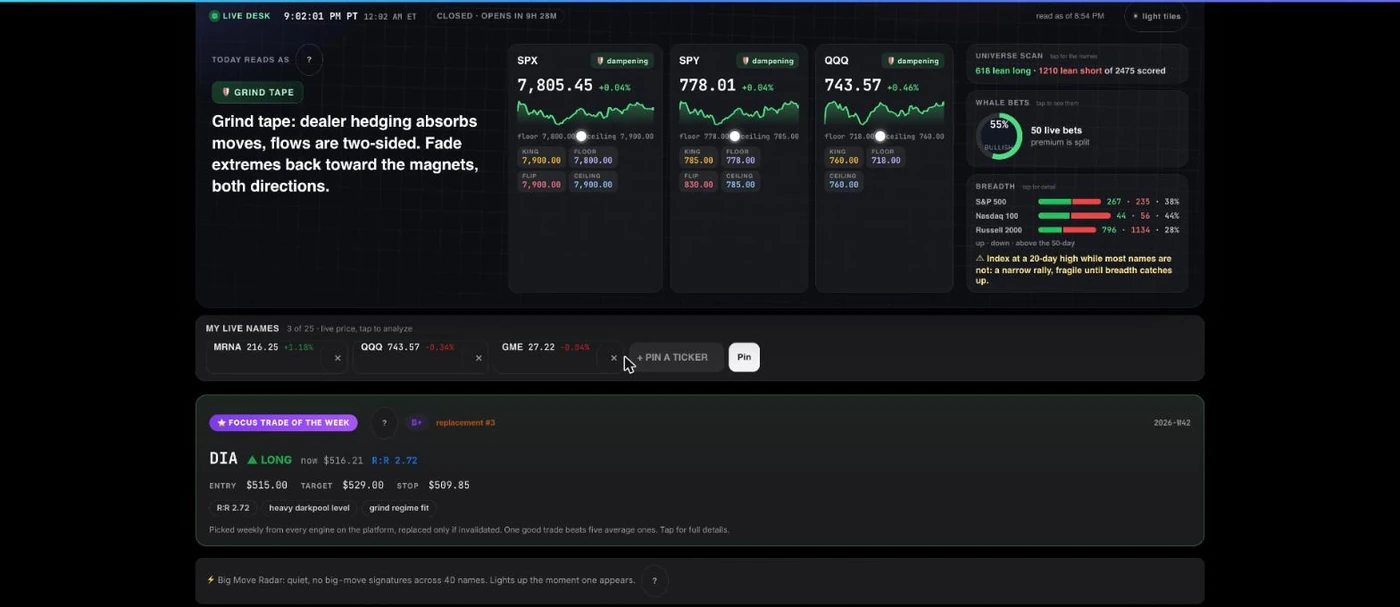
Task: Click the 'R:R 2.72' tag chip
Action: 233,508
